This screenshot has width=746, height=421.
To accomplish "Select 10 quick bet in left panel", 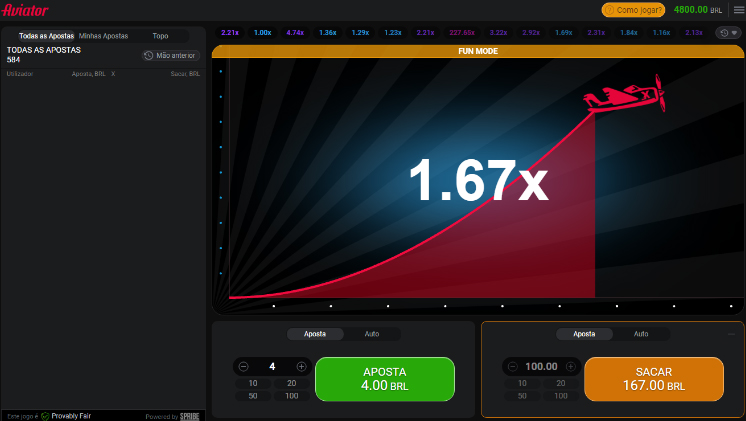I will click(253, 383).
